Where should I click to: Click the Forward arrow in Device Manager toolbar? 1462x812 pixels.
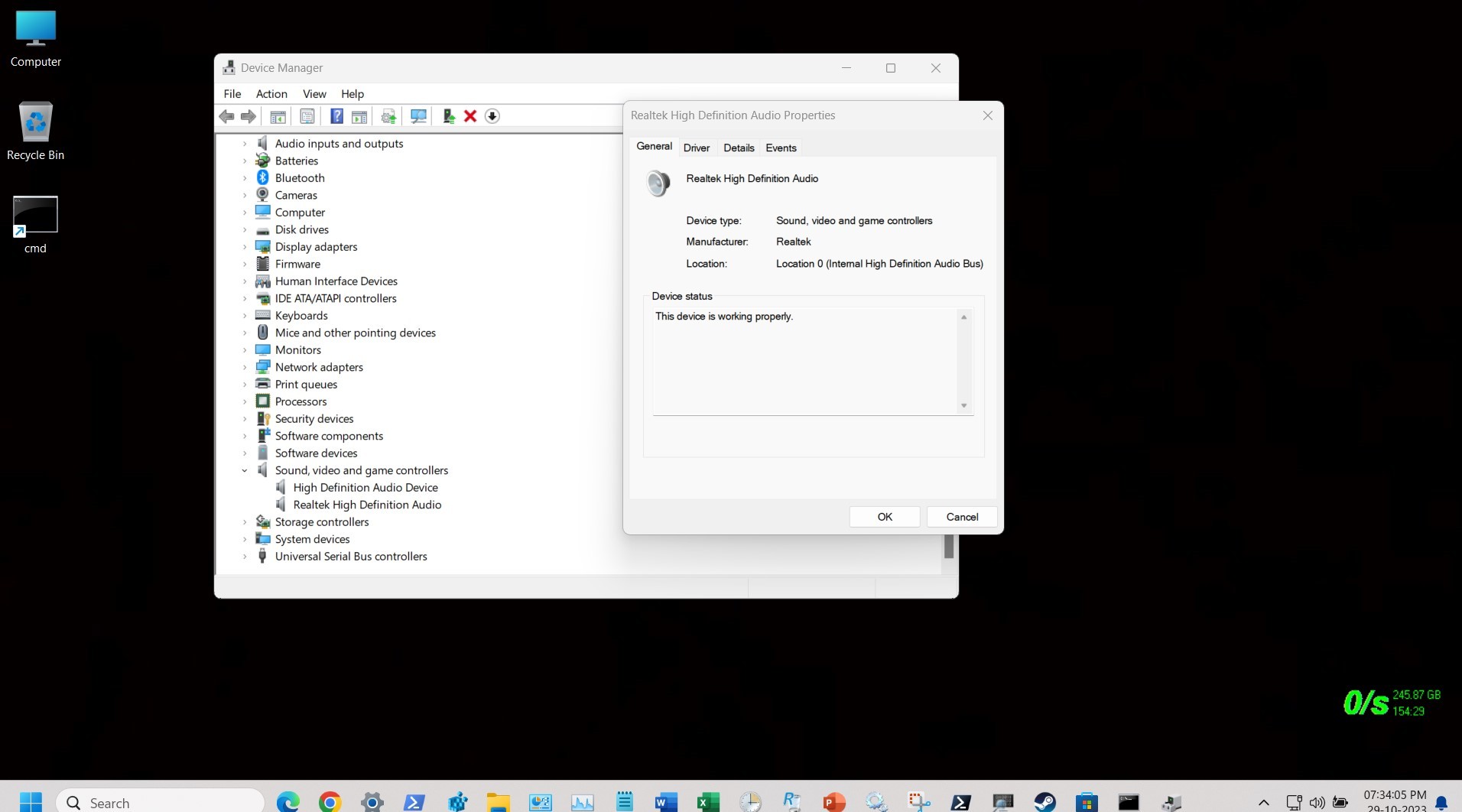coord(249,116)
